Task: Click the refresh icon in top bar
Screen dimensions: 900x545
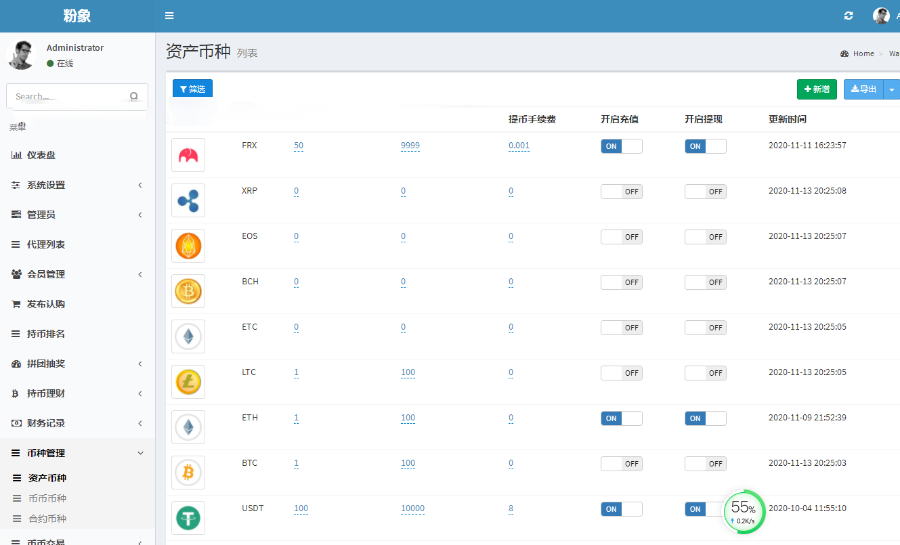Action: click(x=848, y=15)
